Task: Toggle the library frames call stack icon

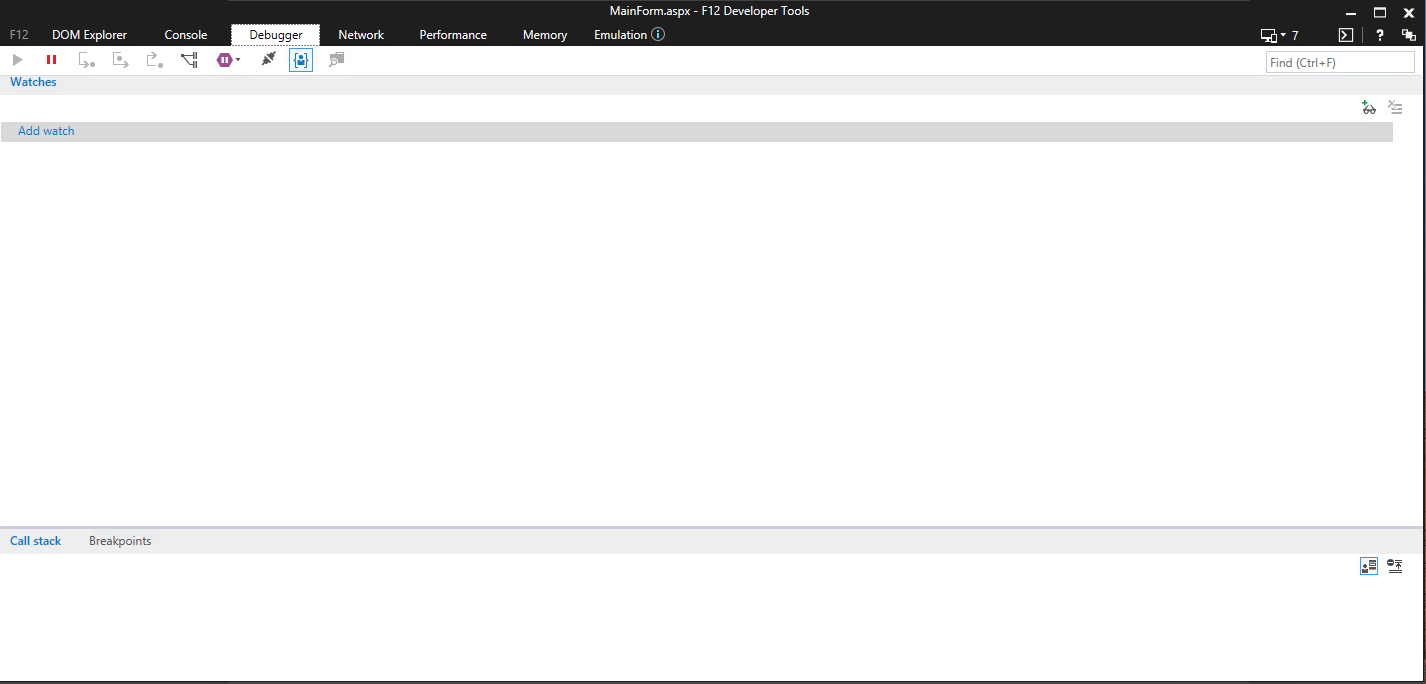Action: tap(1369, 566)
